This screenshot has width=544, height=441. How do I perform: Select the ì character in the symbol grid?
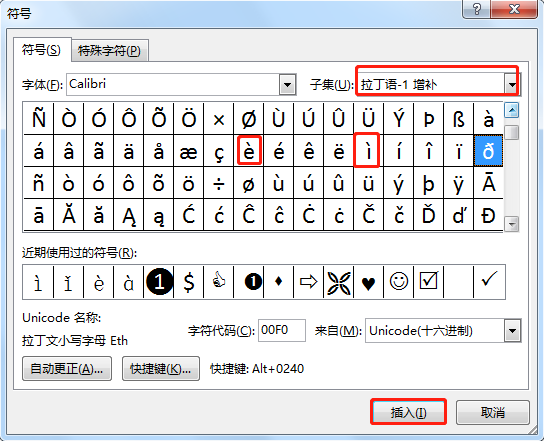pos(368,151)
